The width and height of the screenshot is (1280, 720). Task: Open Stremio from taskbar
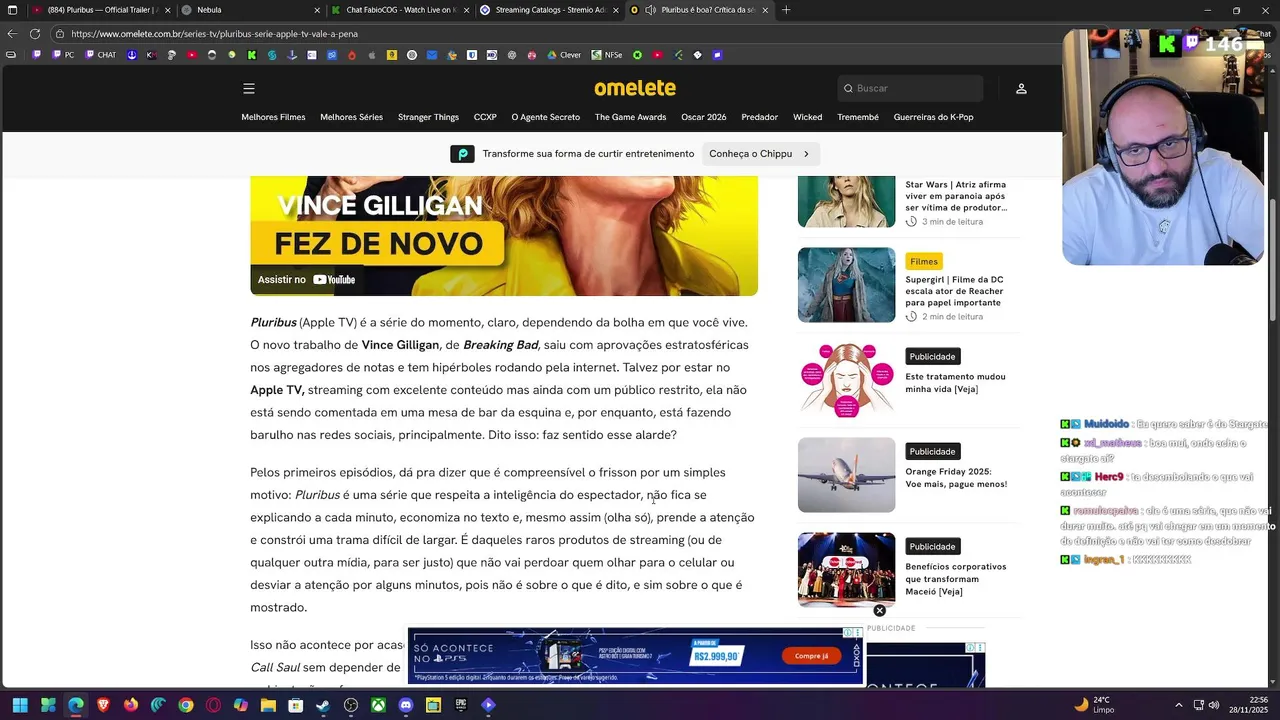488,705
